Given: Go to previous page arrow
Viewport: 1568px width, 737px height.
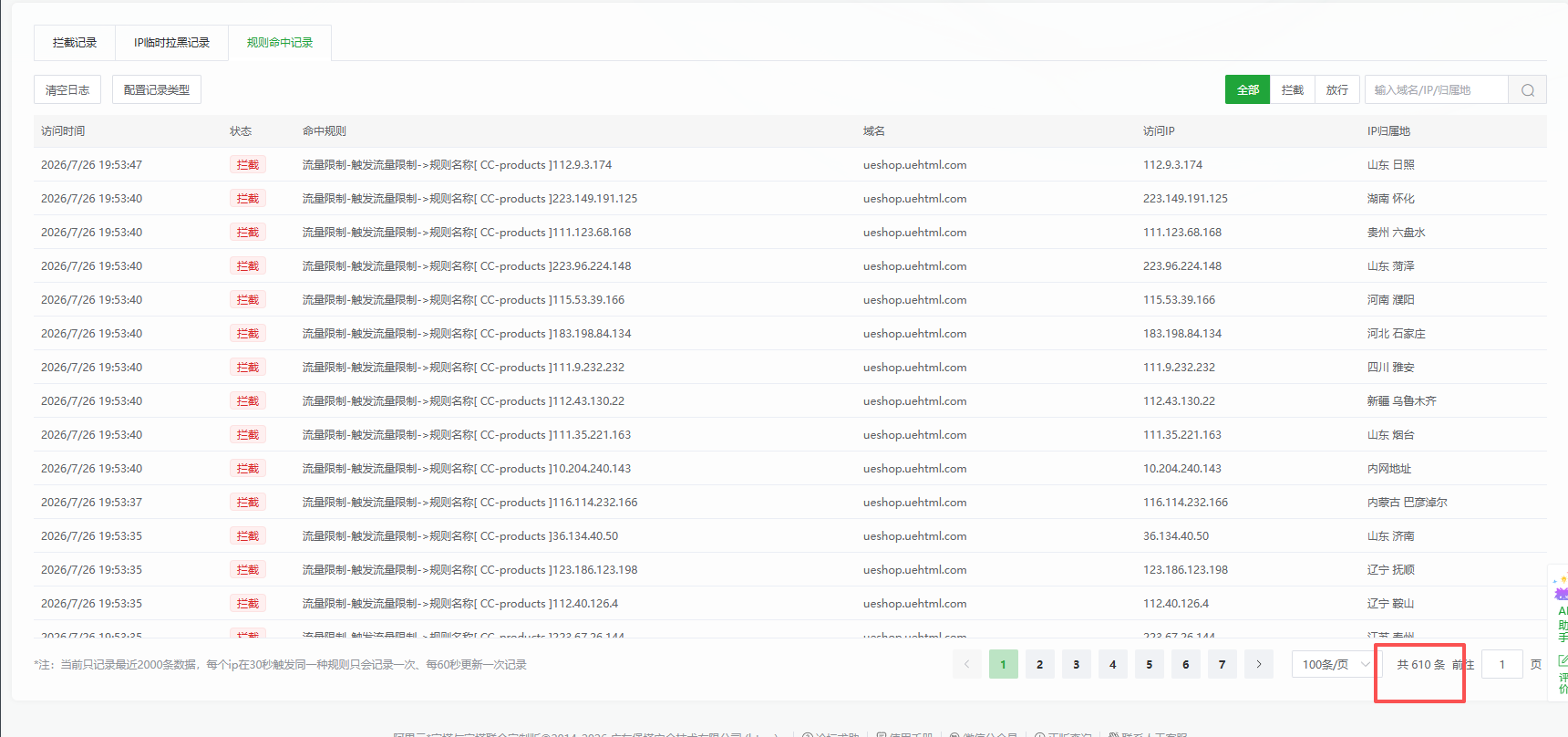Looking at the screenshot, I should pyautogui.click(x=967, y=664).
